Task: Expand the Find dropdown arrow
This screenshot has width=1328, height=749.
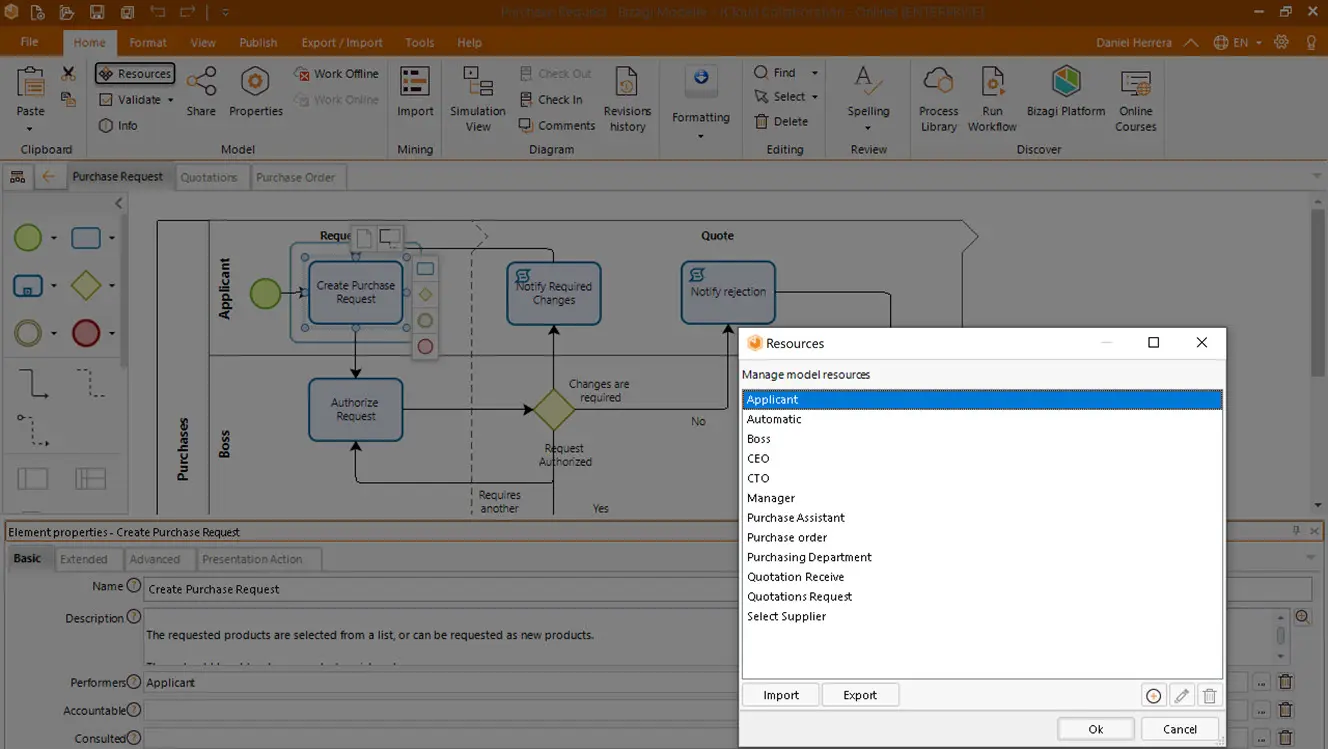Action: [x=814, y=73]
